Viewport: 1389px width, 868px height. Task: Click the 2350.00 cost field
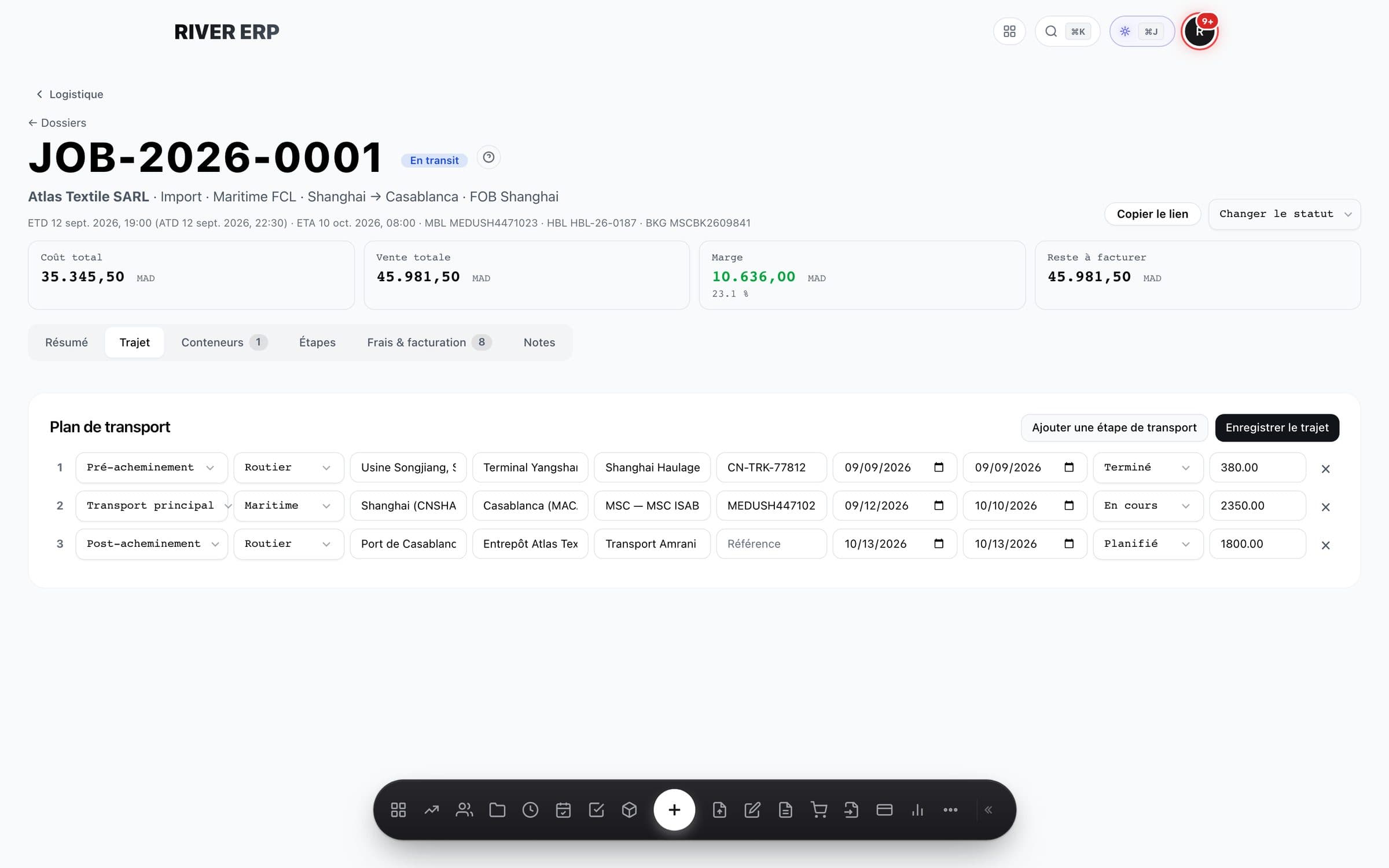(x=1258, y=506)
